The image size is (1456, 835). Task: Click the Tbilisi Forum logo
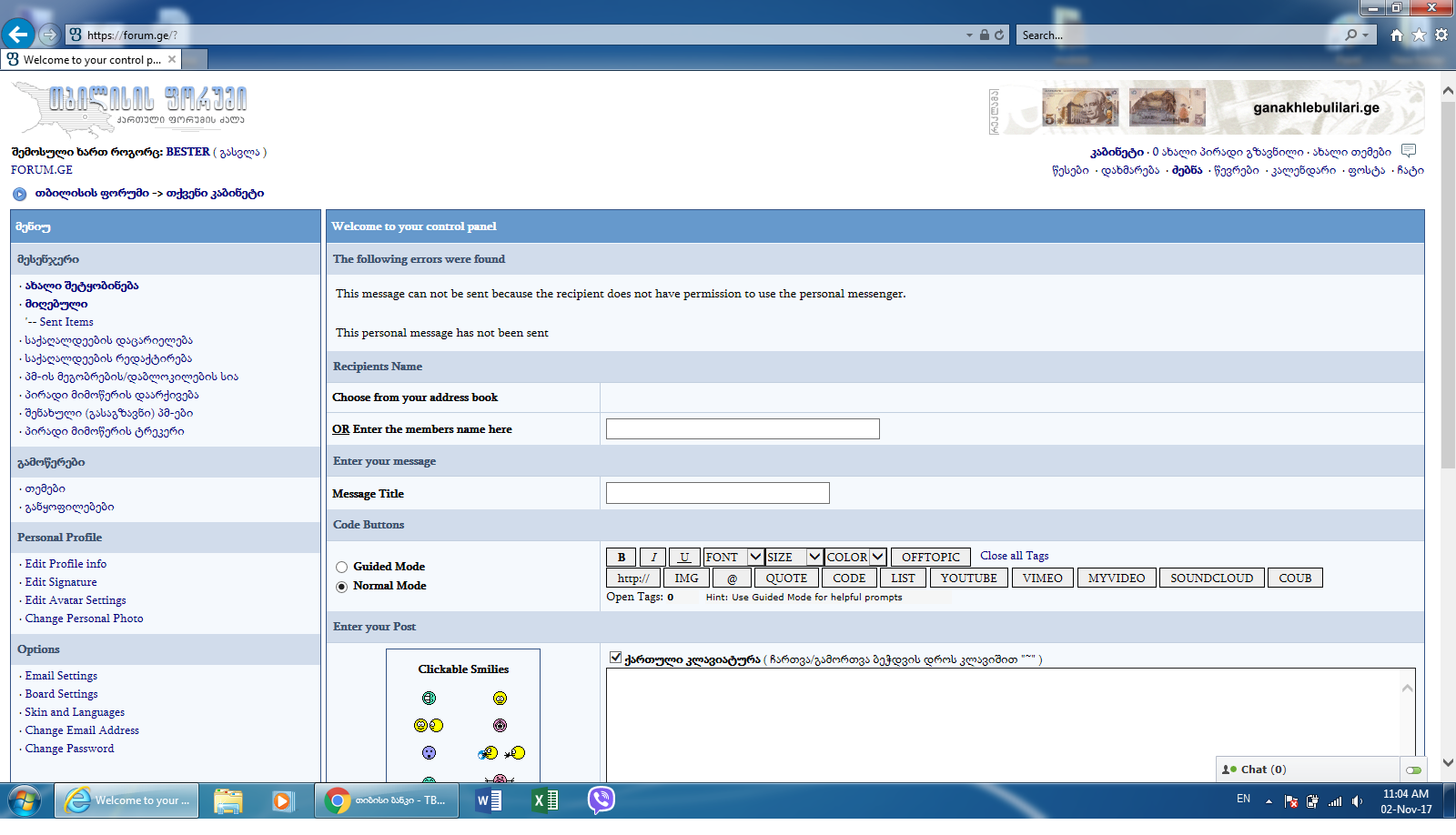point(129,110)
